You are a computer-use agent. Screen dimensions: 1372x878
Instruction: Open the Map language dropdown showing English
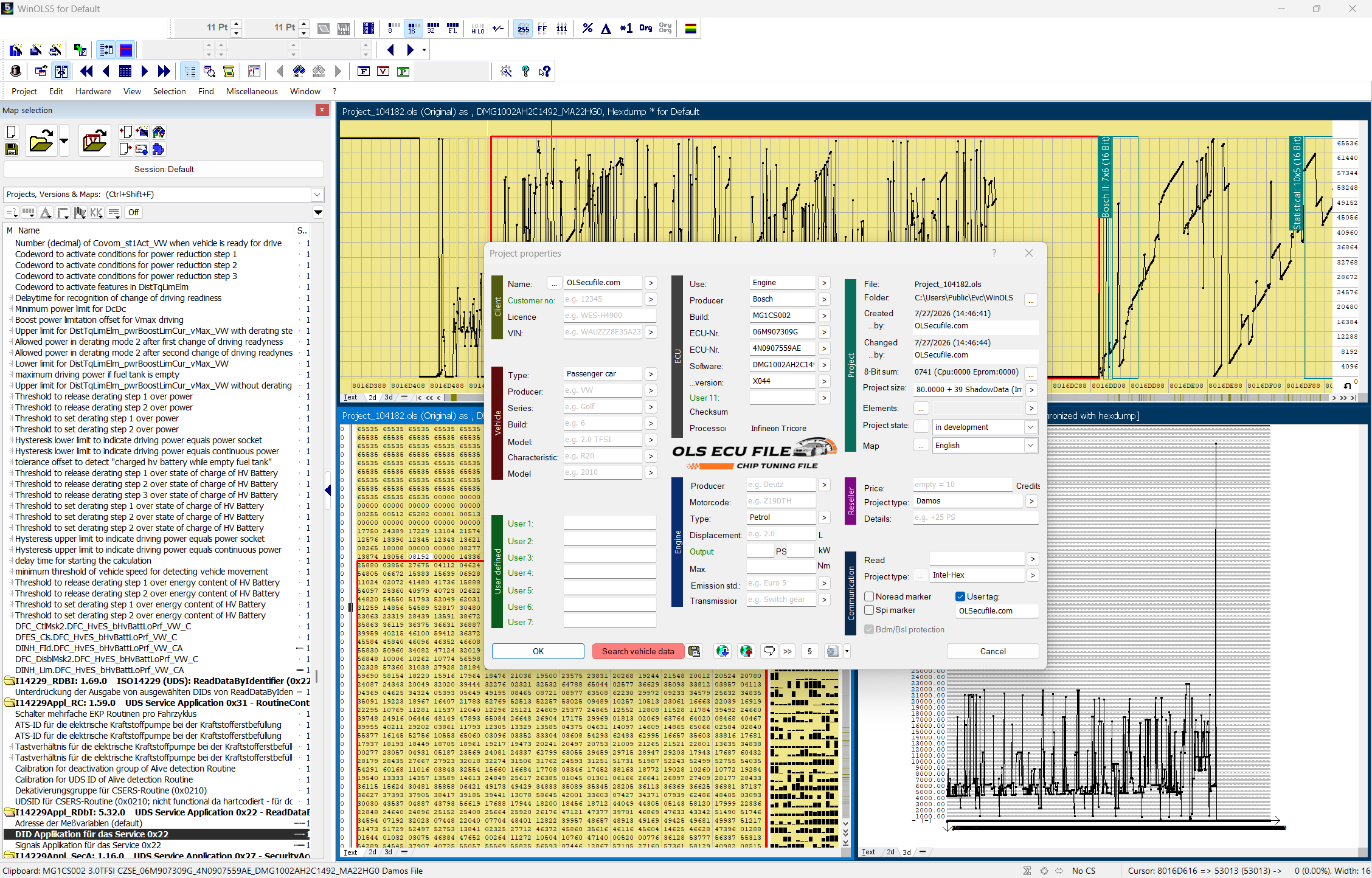pyautogui.click(x=1030, y=445)
